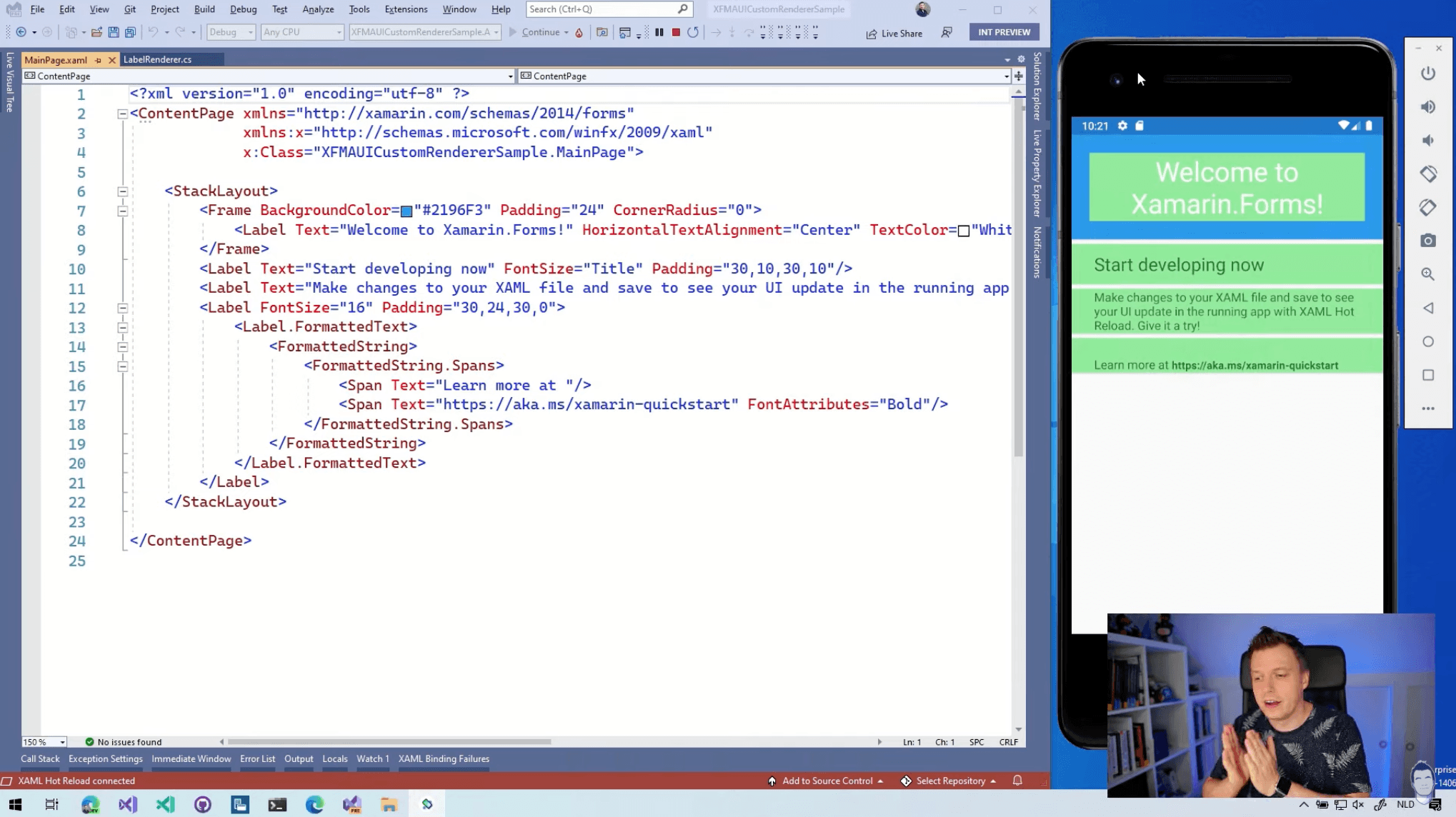Click the emulator Zoom magnifier icon
Image resolution: width=1456 pixels, height=817 pixels.
click(1428, 274)
